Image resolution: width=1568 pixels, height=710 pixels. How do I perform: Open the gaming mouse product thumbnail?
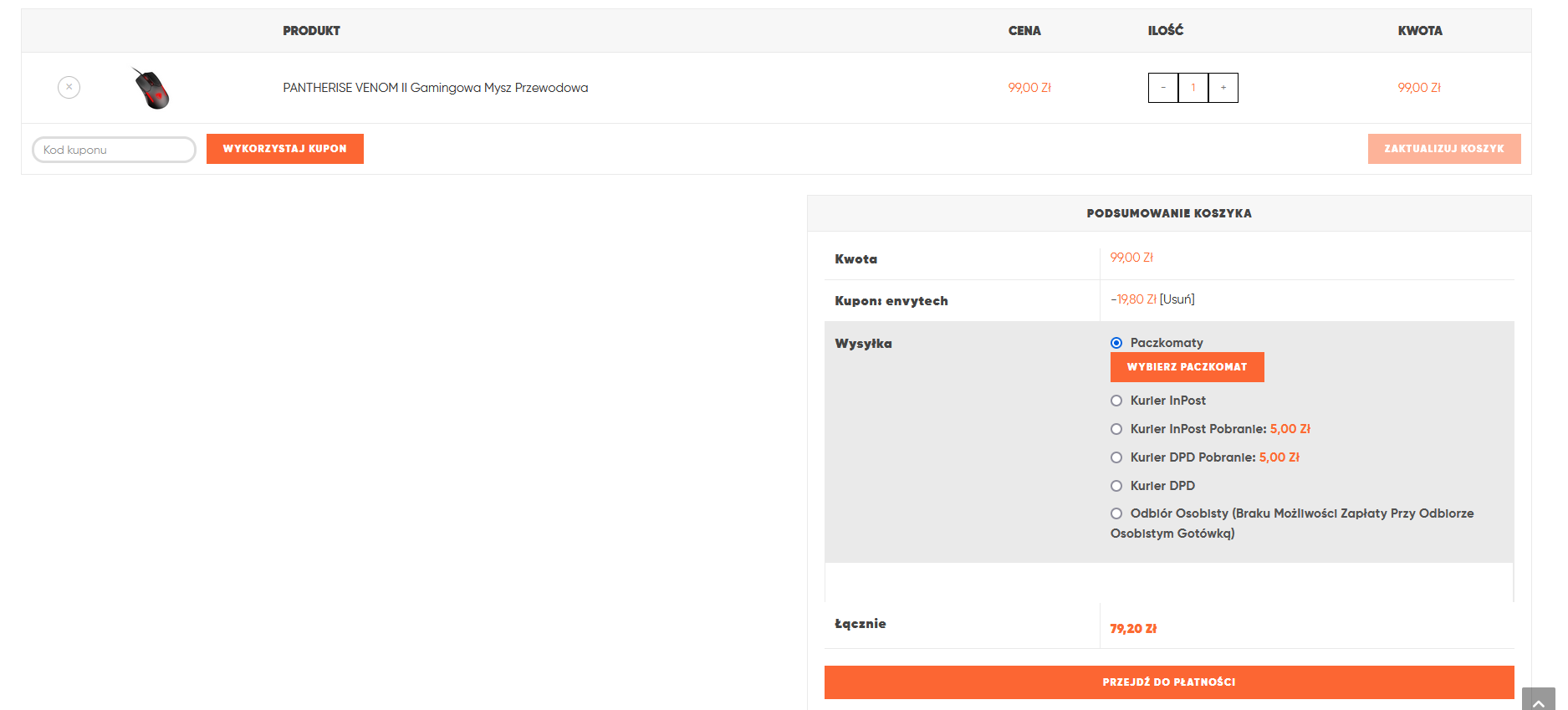[151, 88]
